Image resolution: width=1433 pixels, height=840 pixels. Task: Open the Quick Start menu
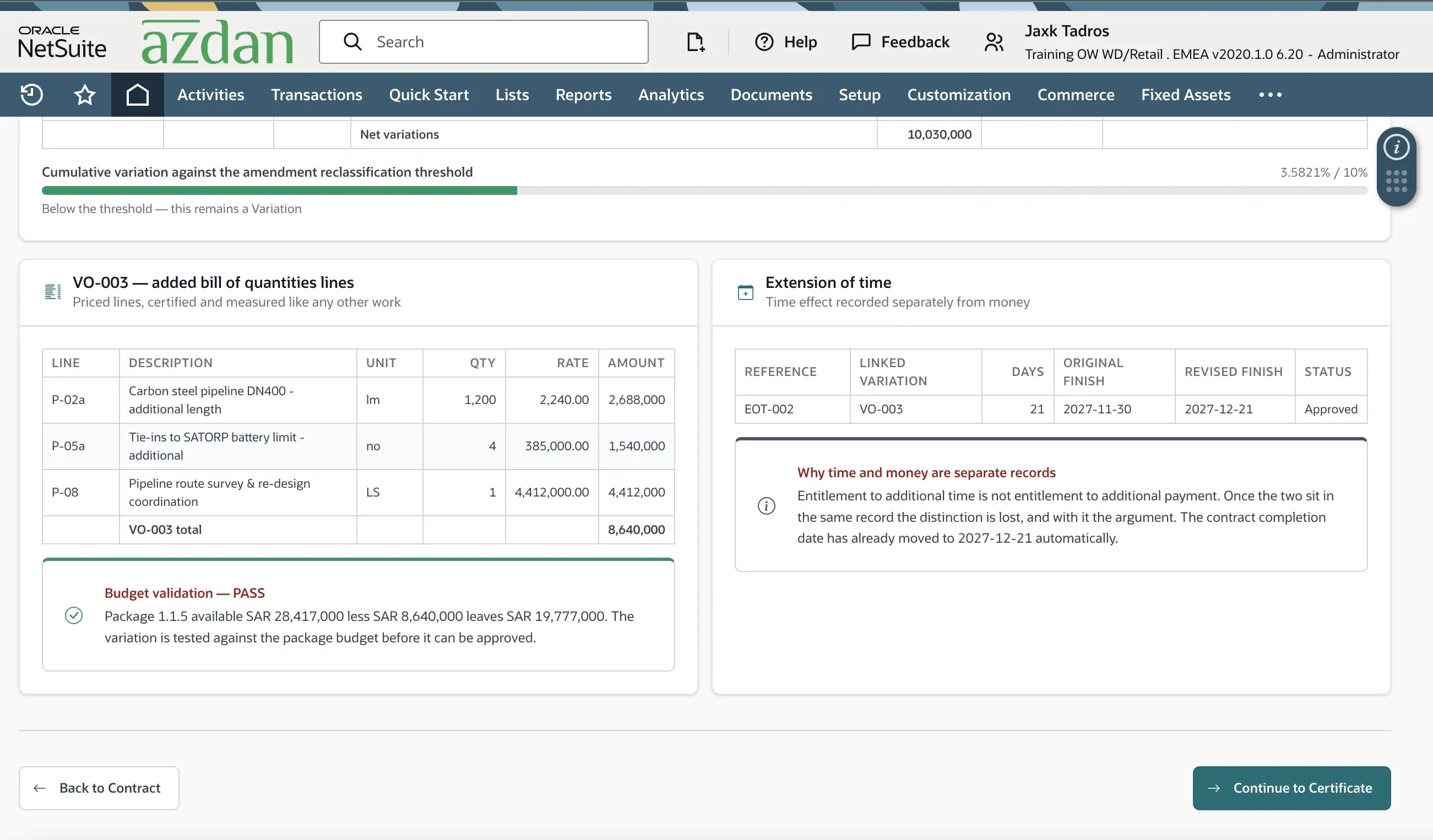point(429,94)
